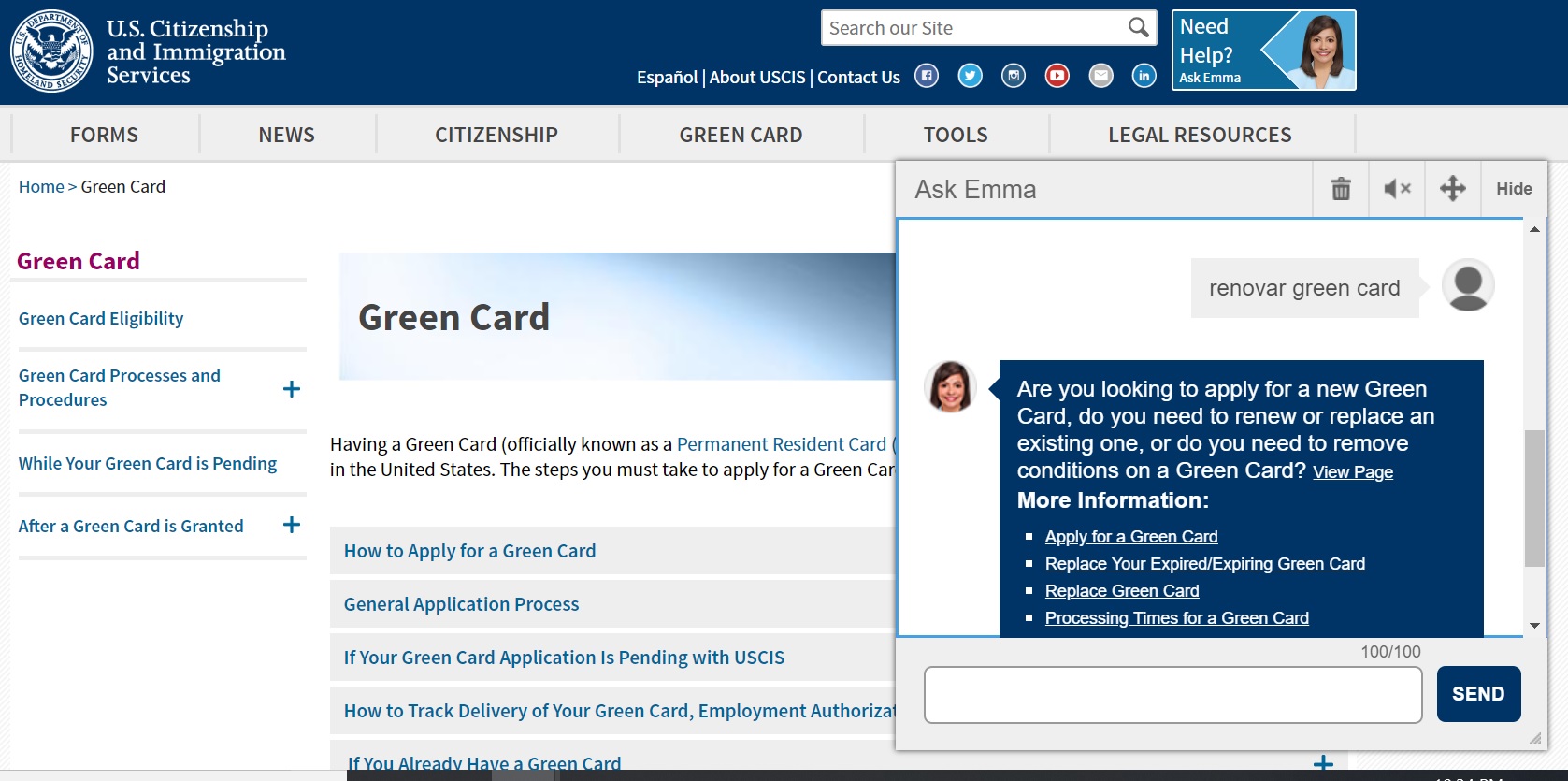Open the USCIS LinkedIn page icon
This screenshot has height=781, width=1568.
[1144, 76]
